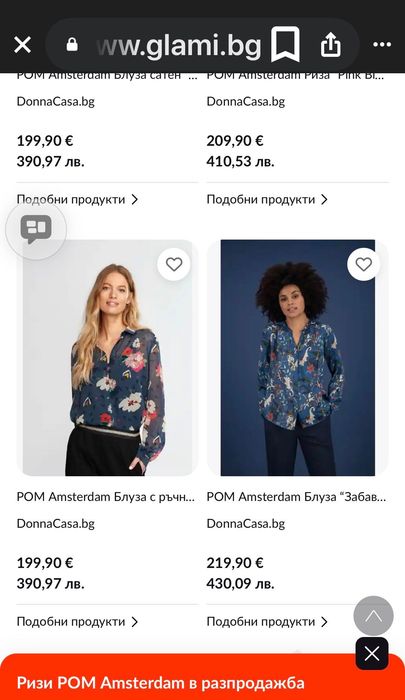
Task: Favorite the floral blouse with heart icon
Action: (x=174, y=264)
